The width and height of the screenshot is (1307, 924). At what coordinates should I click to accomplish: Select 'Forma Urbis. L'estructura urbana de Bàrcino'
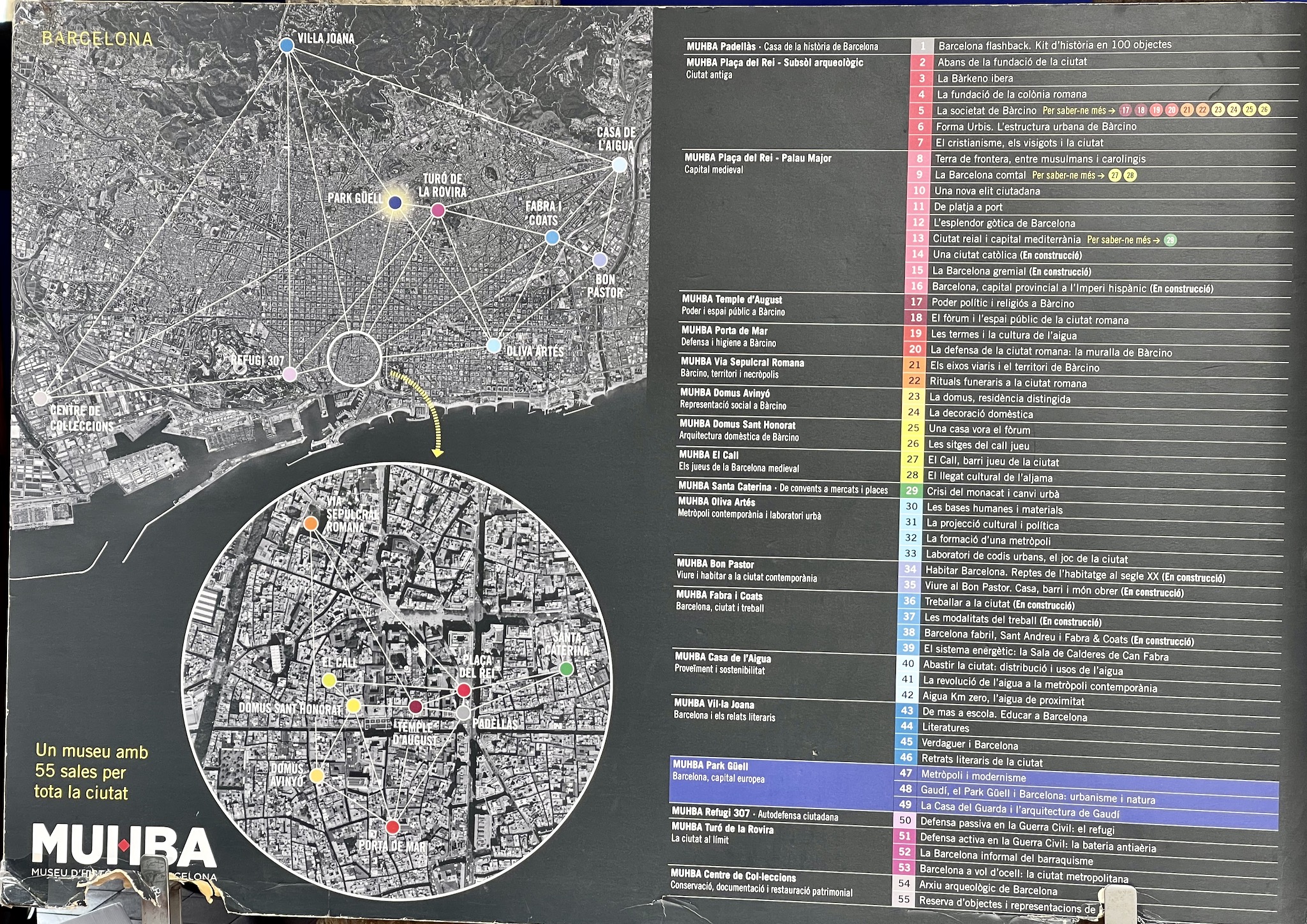coord(1036,126)
